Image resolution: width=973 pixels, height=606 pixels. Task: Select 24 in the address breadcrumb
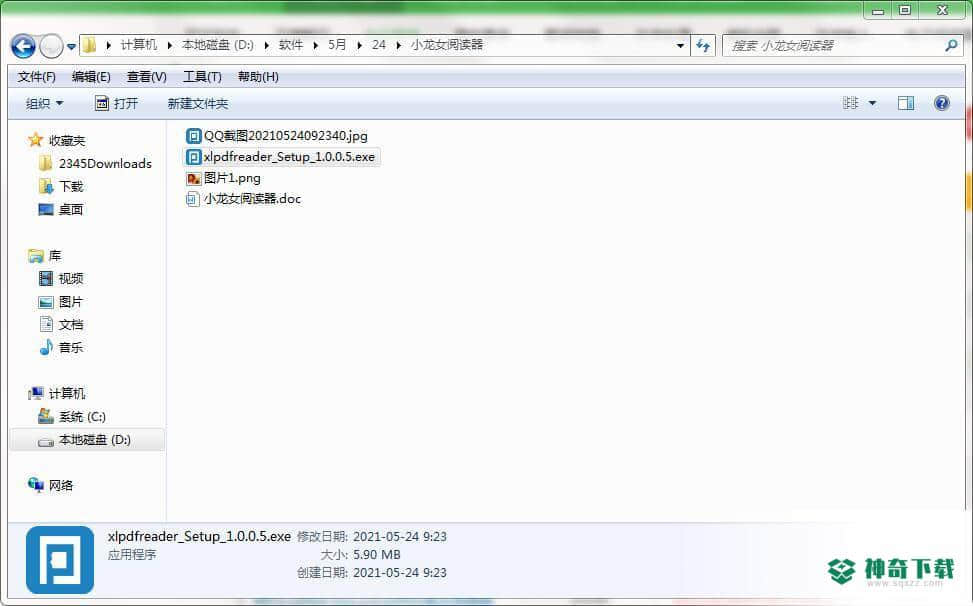point(379,45)
